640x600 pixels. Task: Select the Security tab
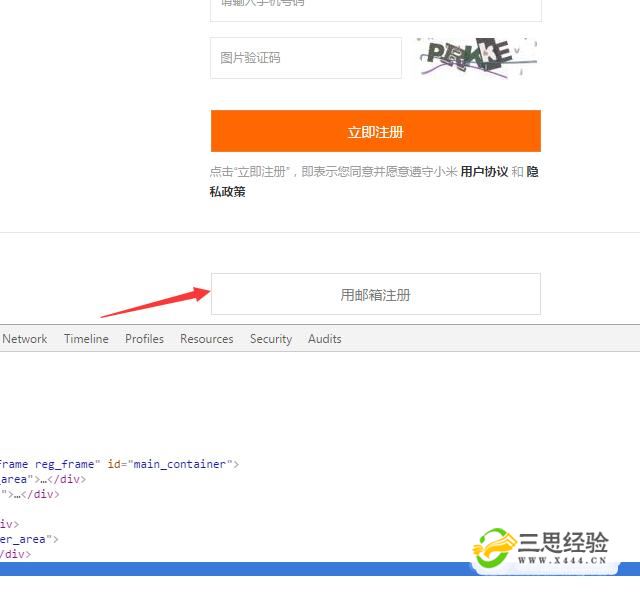(x=270, y=339)
